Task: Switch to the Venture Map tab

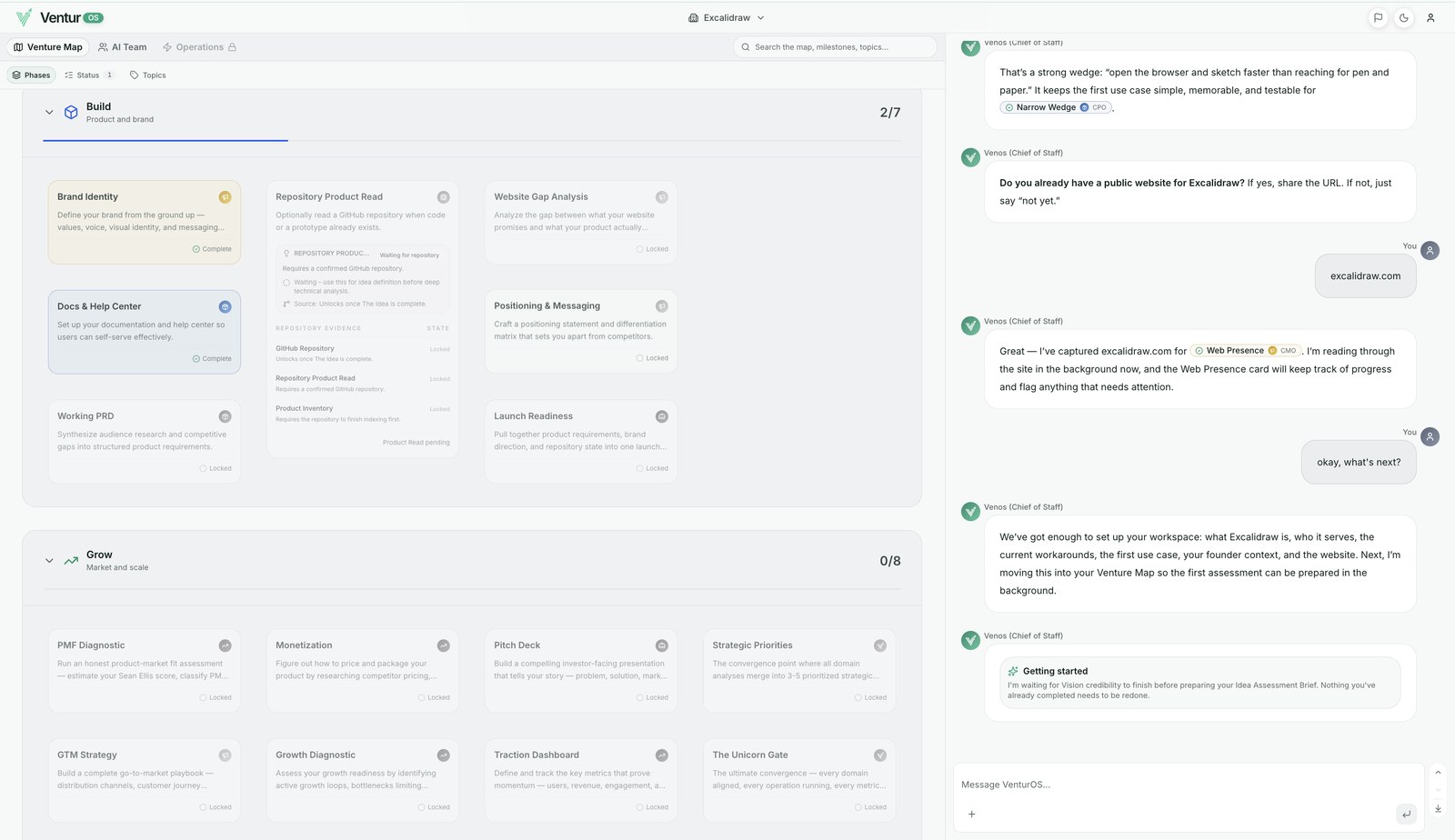Action: coord(48,47)
